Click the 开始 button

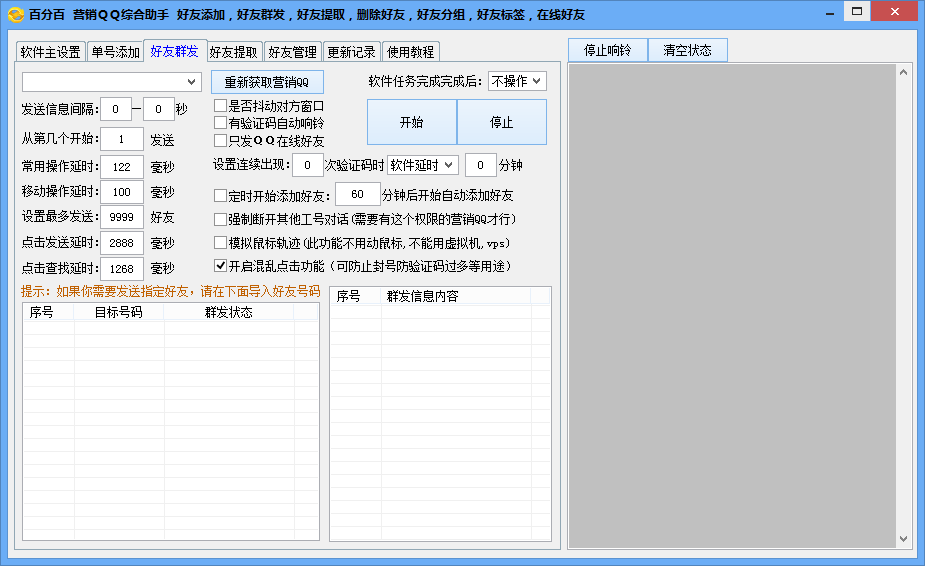coord(412,122)
